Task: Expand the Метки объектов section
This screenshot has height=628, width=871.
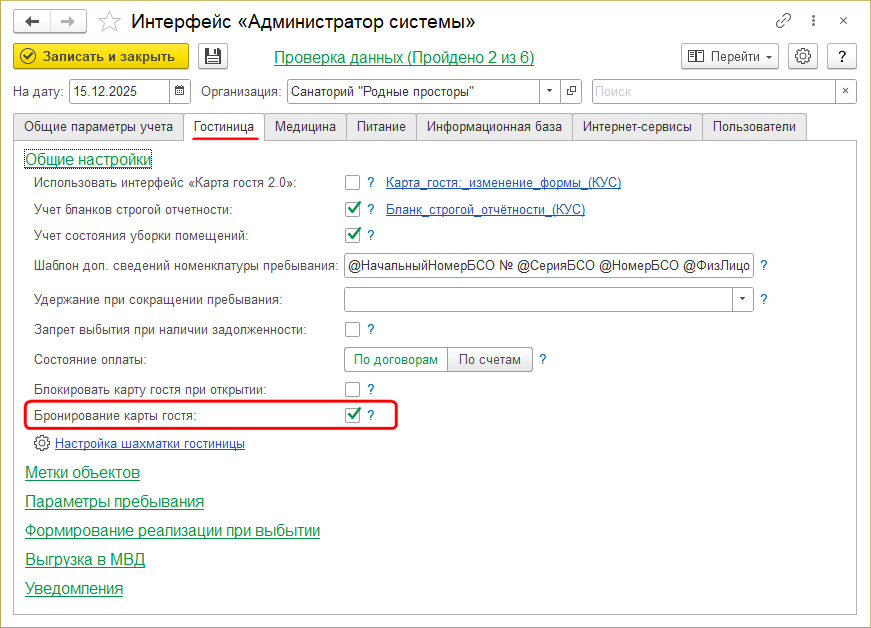Action: tap(83, 473)
